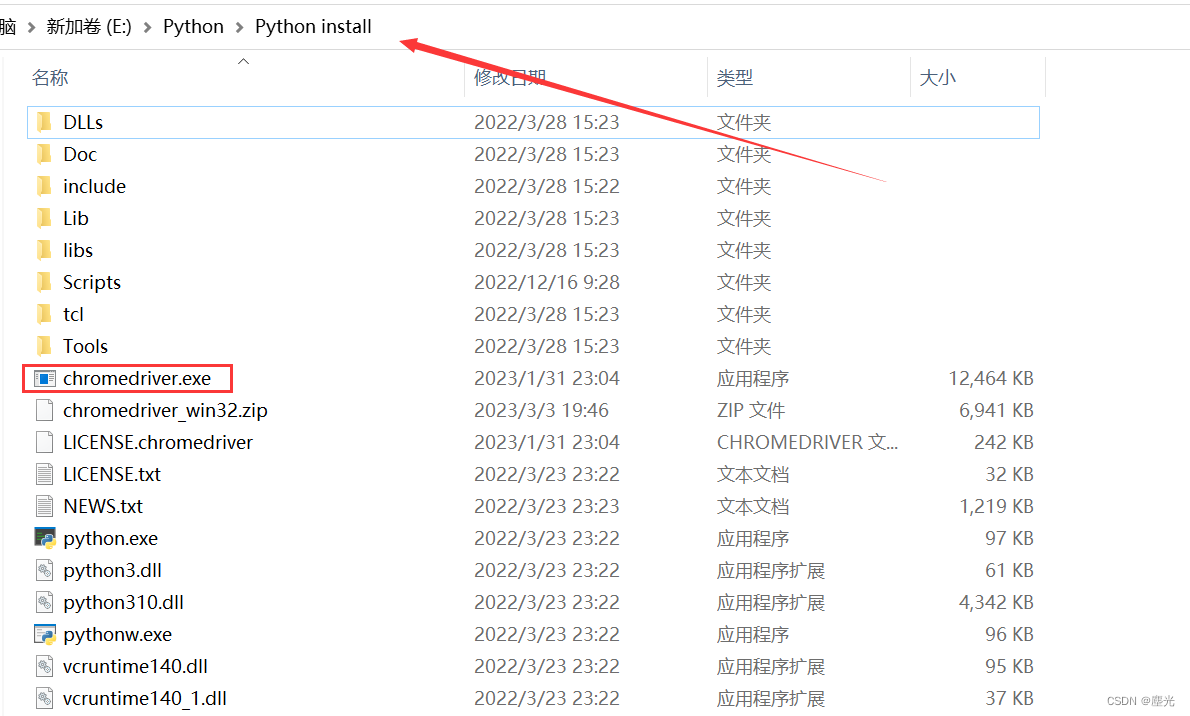The height and width of the screenshot is (716, 1190).
Task: Click the CHROMEDRIVER 文... type cell
Action: tap(808, 442)
